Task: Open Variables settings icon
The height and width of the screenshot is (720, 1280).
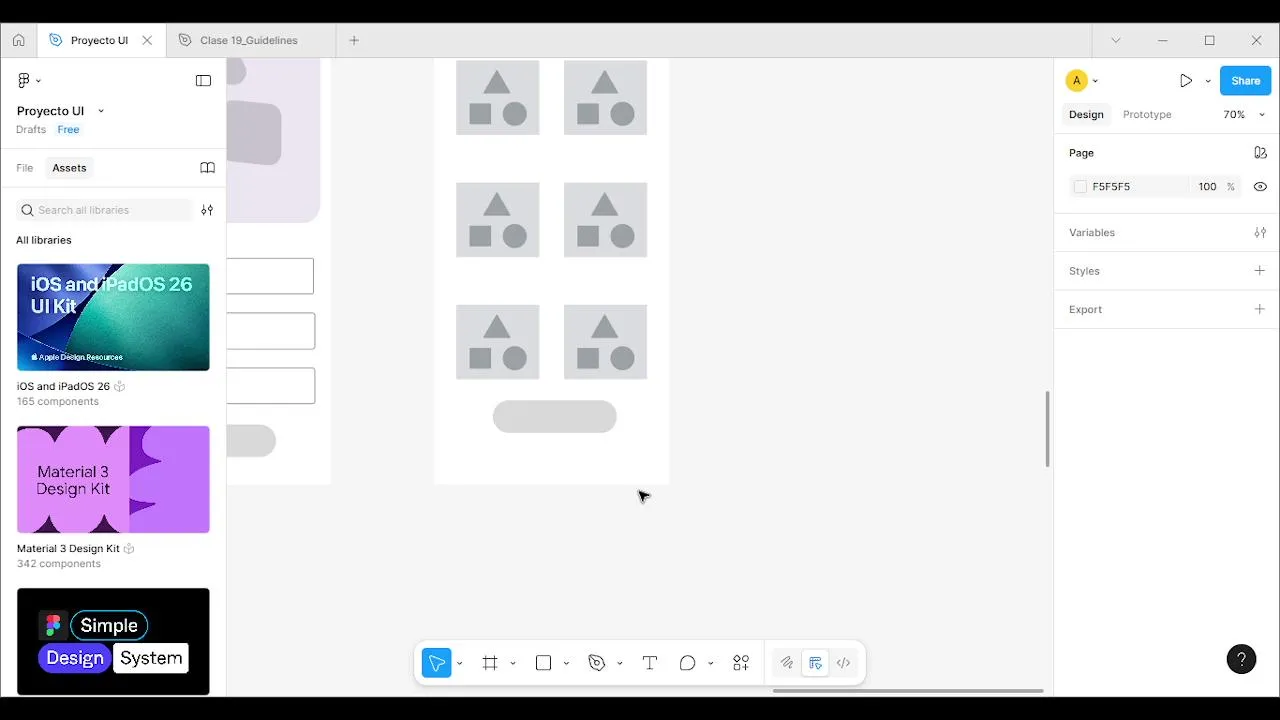Action: coord(1260,232)
